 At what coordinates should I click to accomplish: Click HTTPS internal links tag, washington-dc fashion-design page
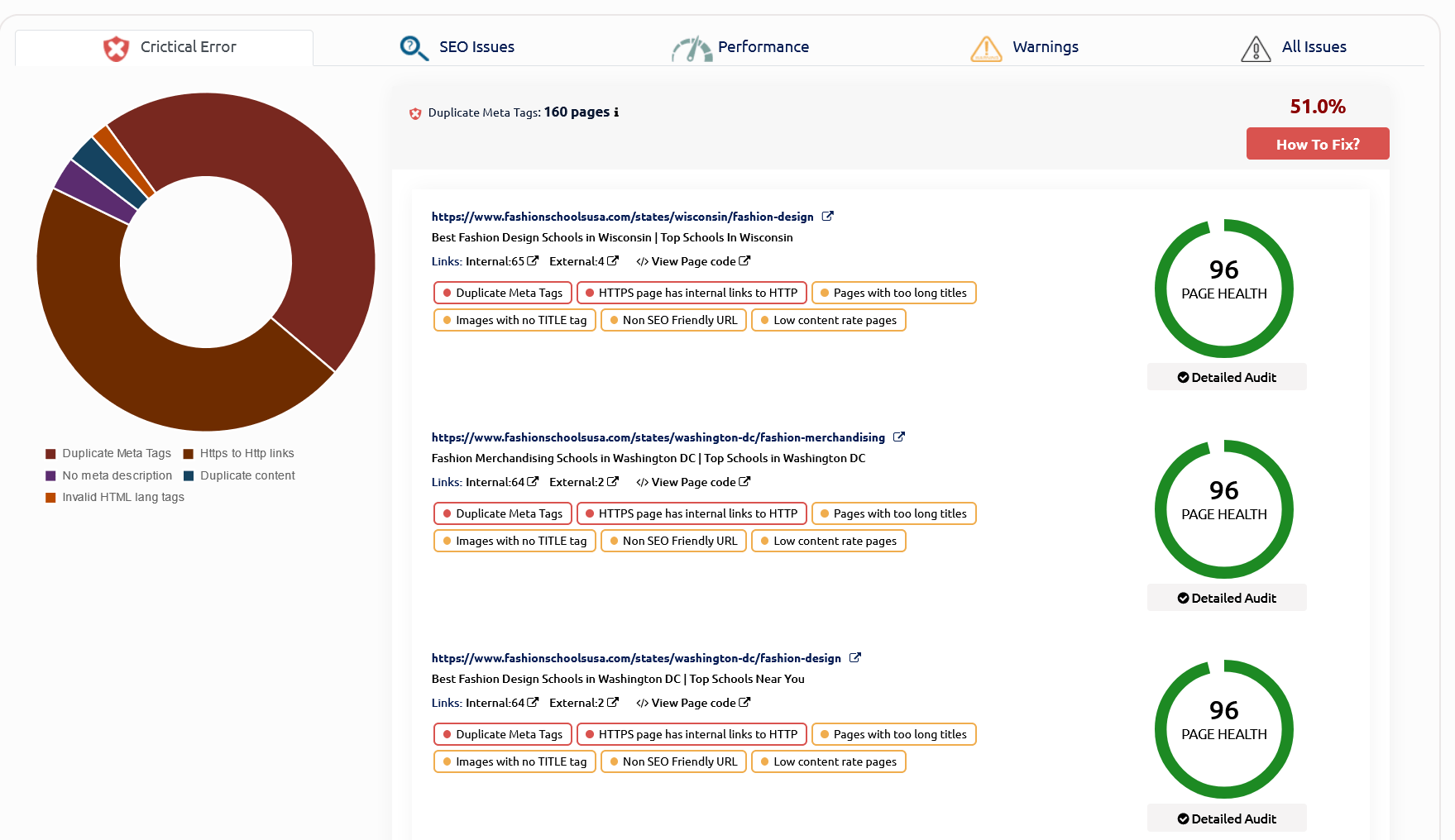(x=692, y=734)
